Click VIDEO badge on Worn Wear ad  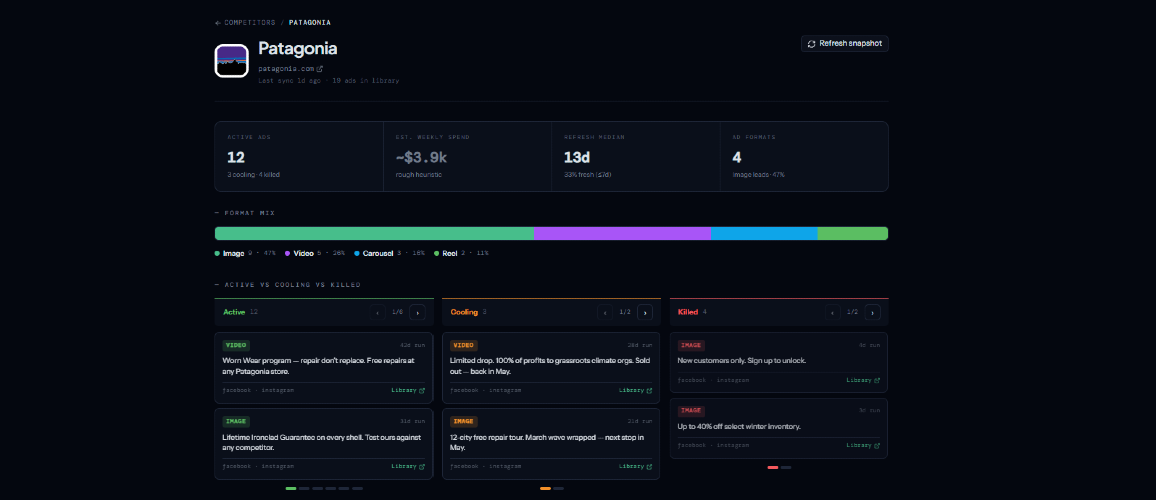[x=236, y=345]
